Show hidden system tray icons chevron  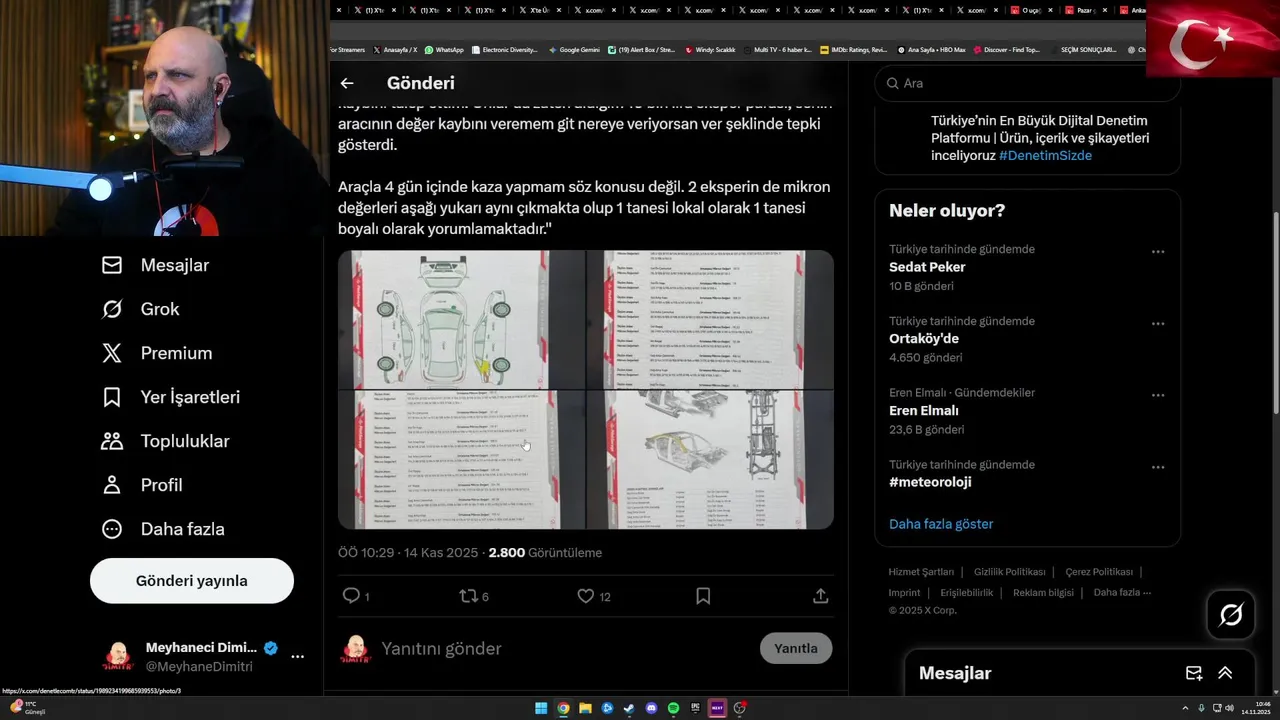1185,708
